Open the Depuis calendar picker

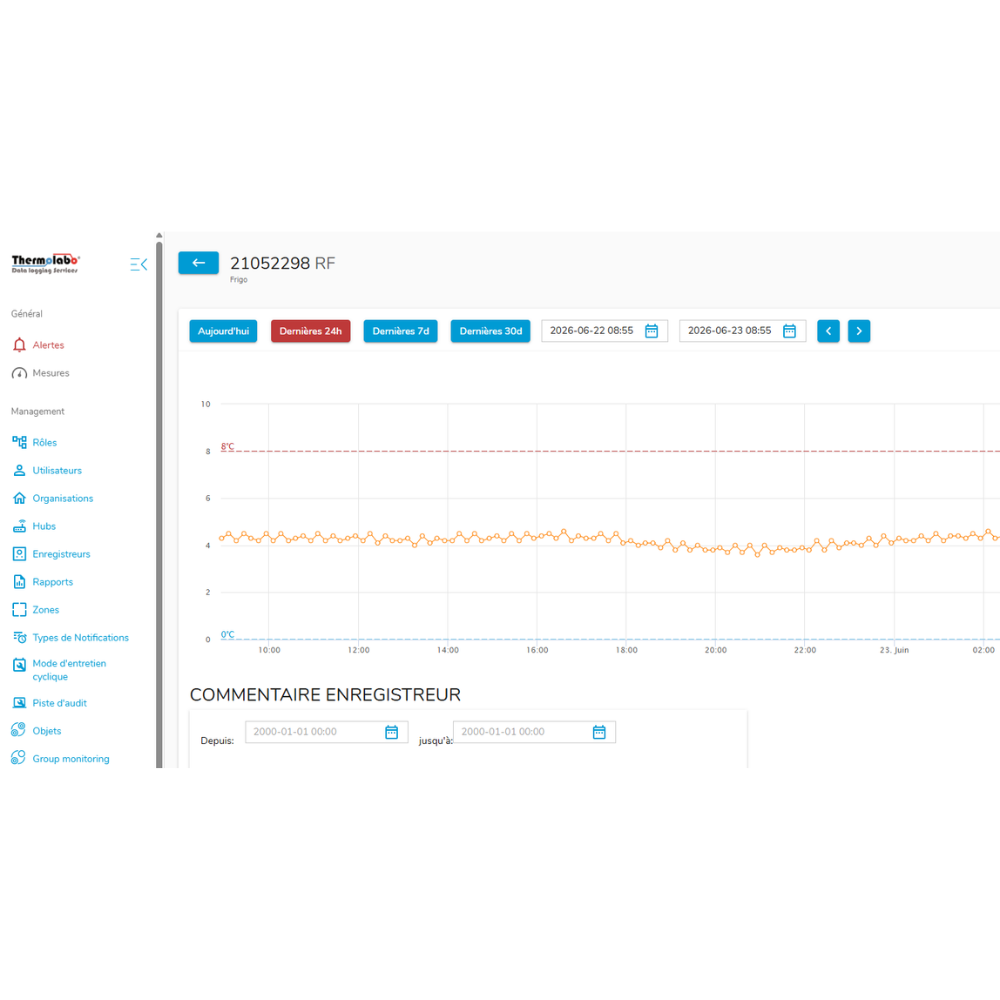392,732
